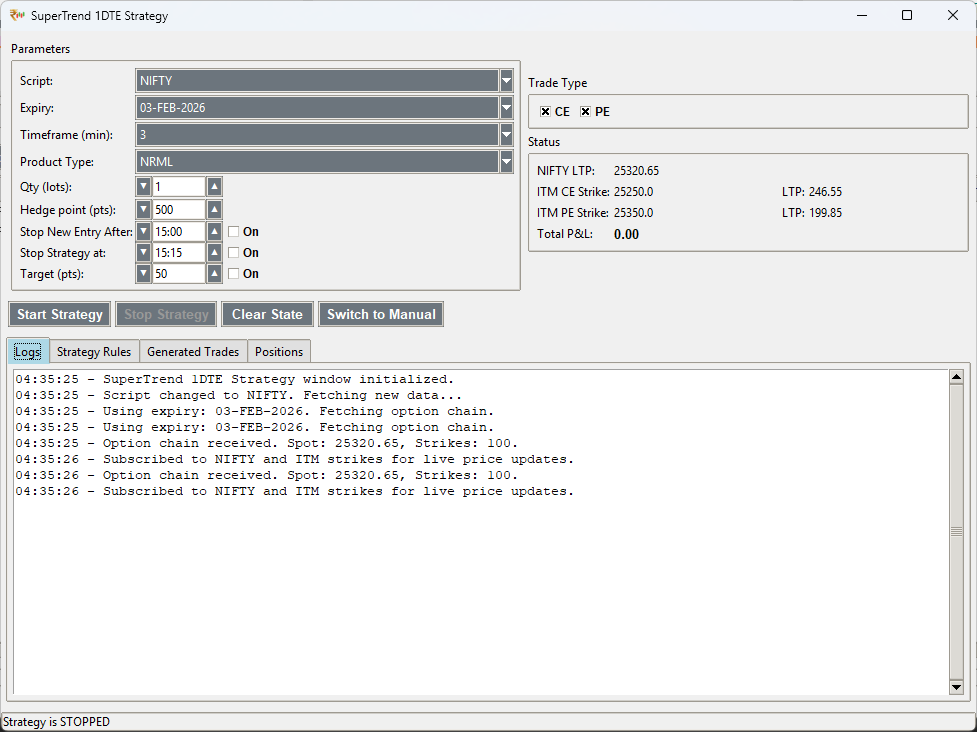Open the Product Type NRML dropdown
The width and height of the screenshot is (977, 732).
pos(506,162)
